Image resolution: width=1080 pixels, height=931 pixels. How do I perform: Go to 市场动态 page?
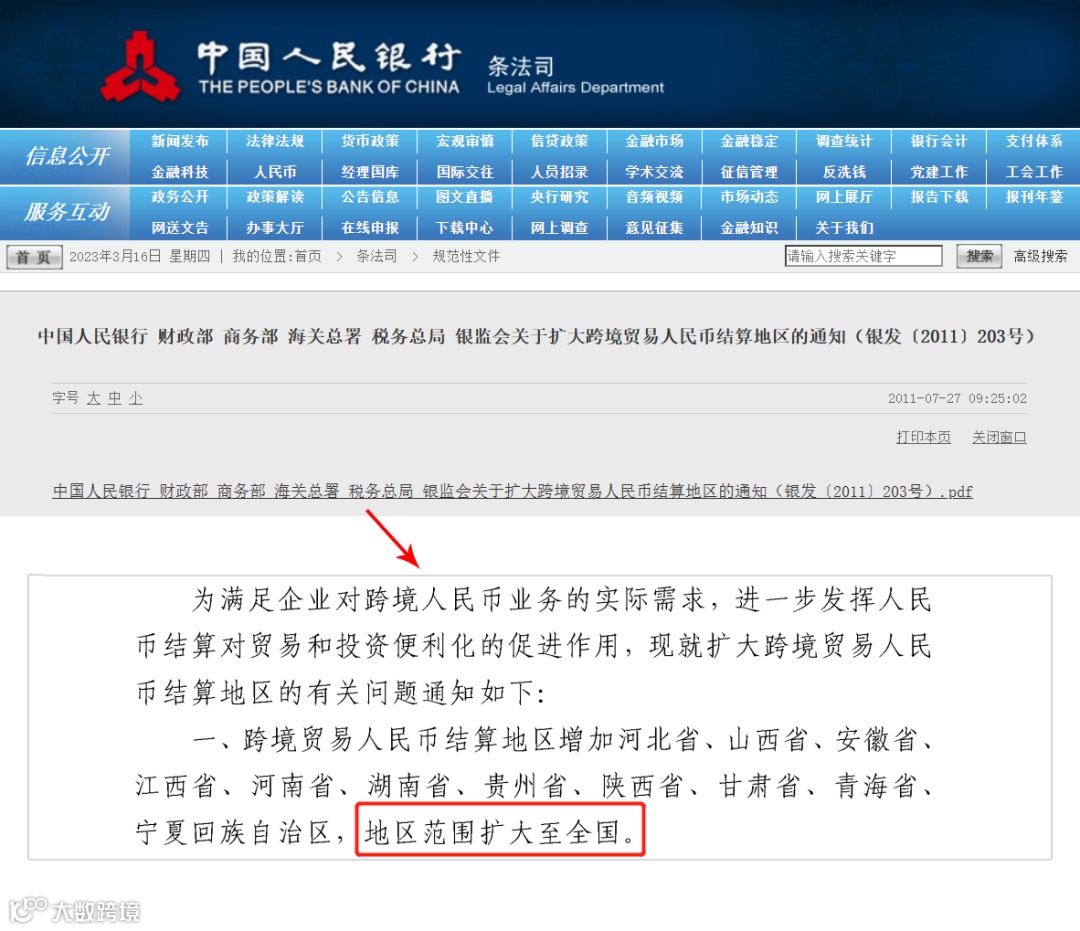pyautogui.click(x=749, y=197)
